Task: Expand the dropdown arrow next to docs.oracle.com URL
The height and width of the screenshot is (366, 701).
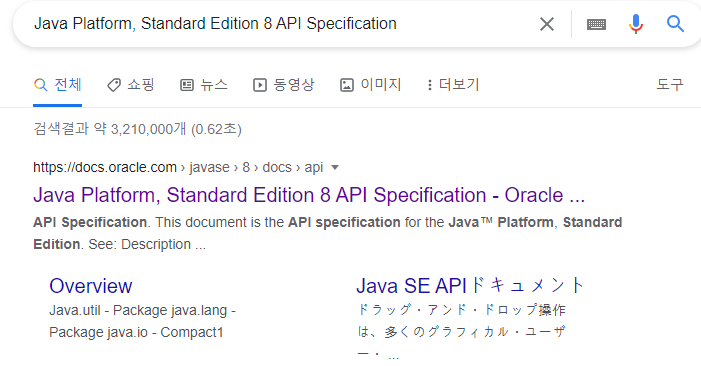Action: 335,168
